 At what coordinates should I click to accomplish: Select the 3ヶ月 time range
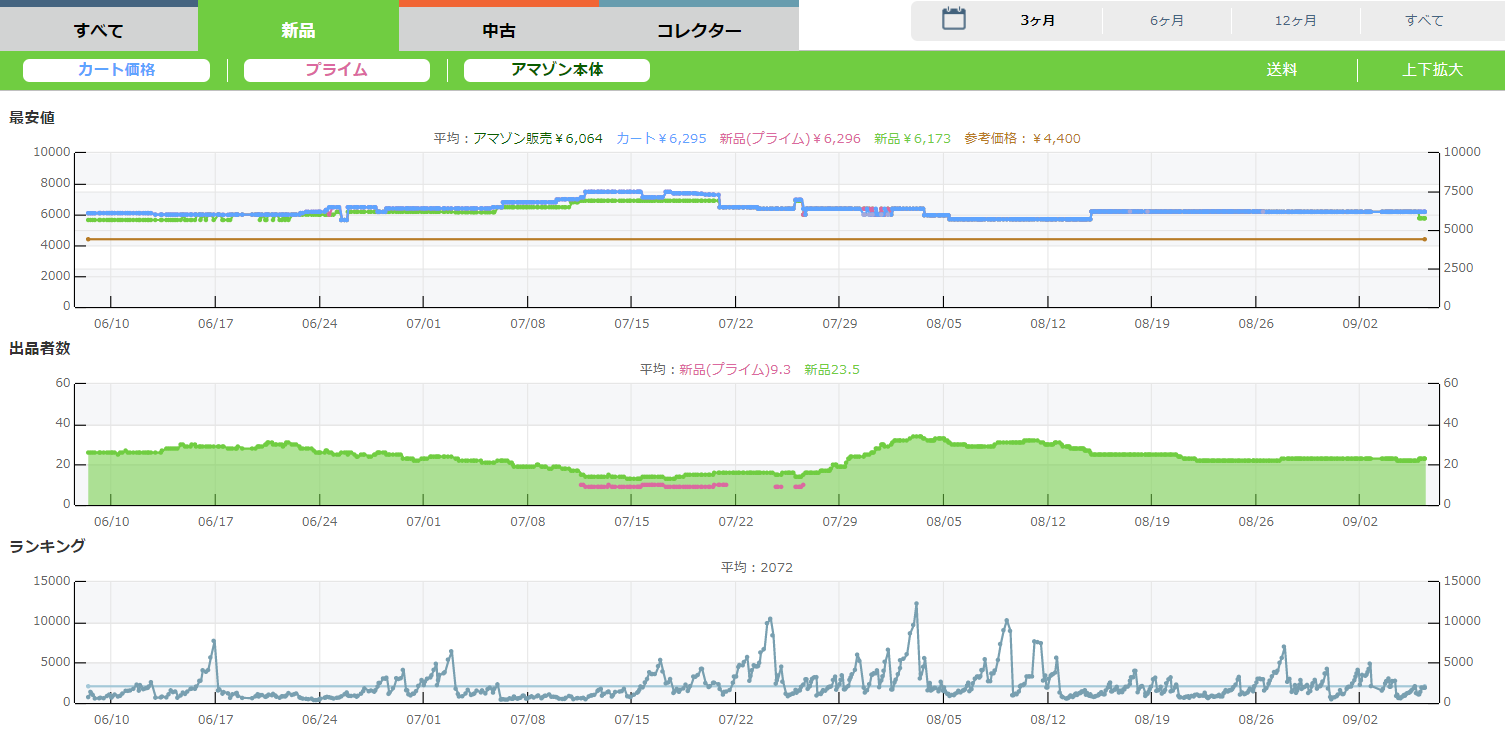click(x=1037, y=21)
